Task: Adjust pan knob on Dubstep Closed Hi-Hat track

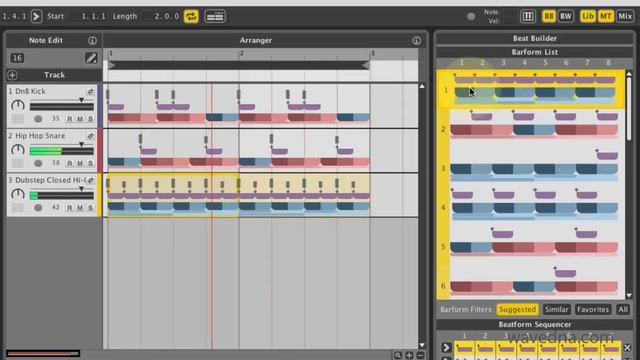Action: [18, 194]
